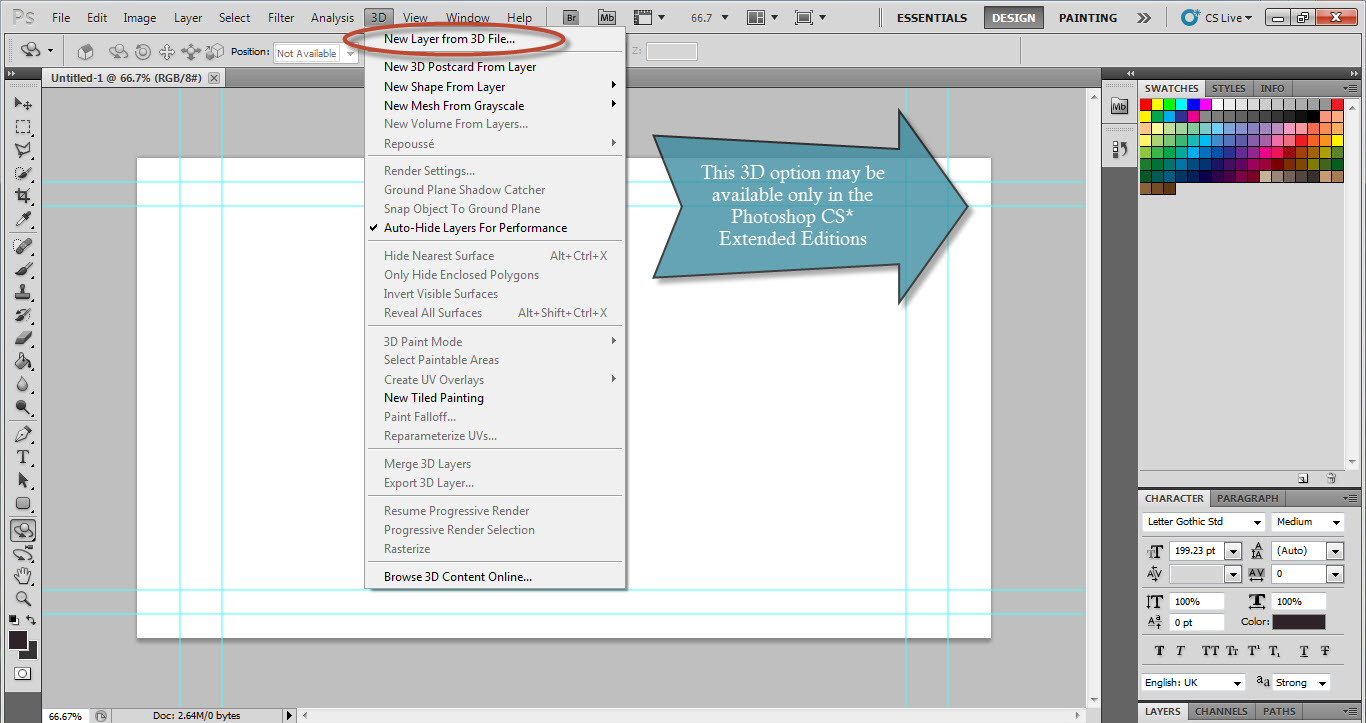Open the tracking value dropdown arrow

[x=1335, y=574]
